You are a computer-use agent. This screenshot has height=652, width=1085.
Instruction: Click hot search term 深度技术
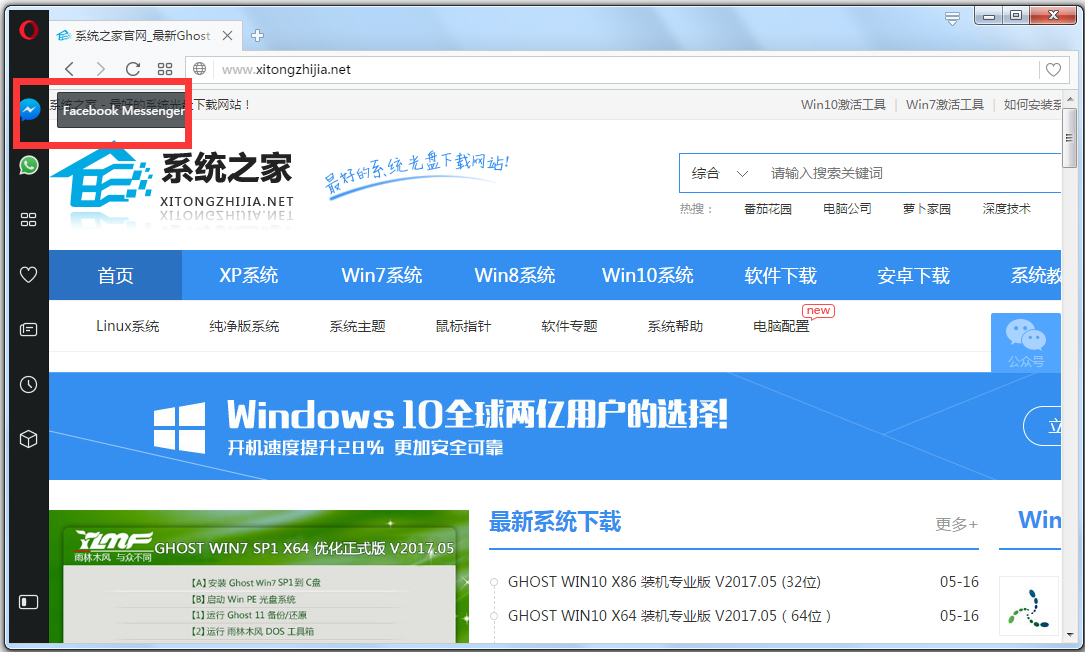tap(1006, 208)
